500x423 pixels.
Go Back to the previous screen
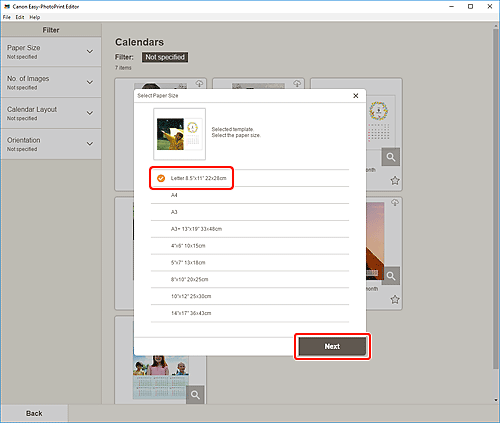point(34,413)
